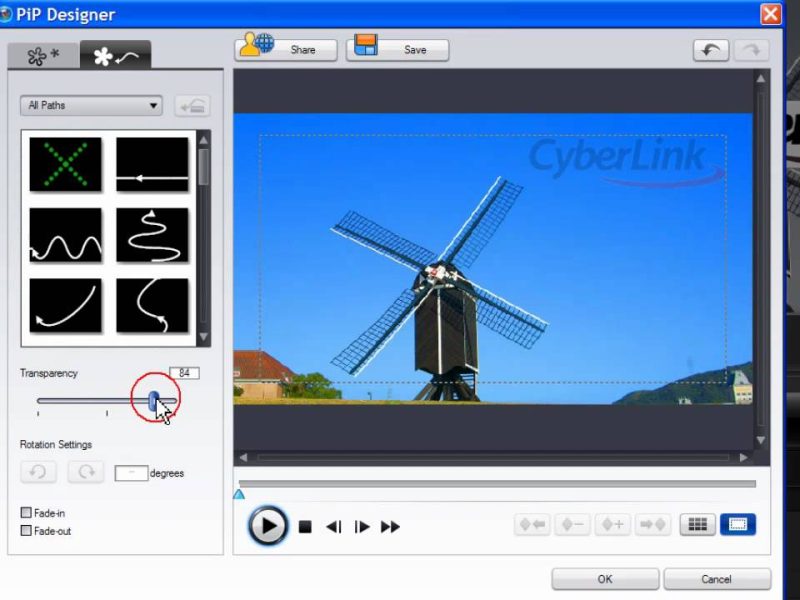
Task: Select the S-curve motion path thumbnail
Action: (x=152, y=305)
